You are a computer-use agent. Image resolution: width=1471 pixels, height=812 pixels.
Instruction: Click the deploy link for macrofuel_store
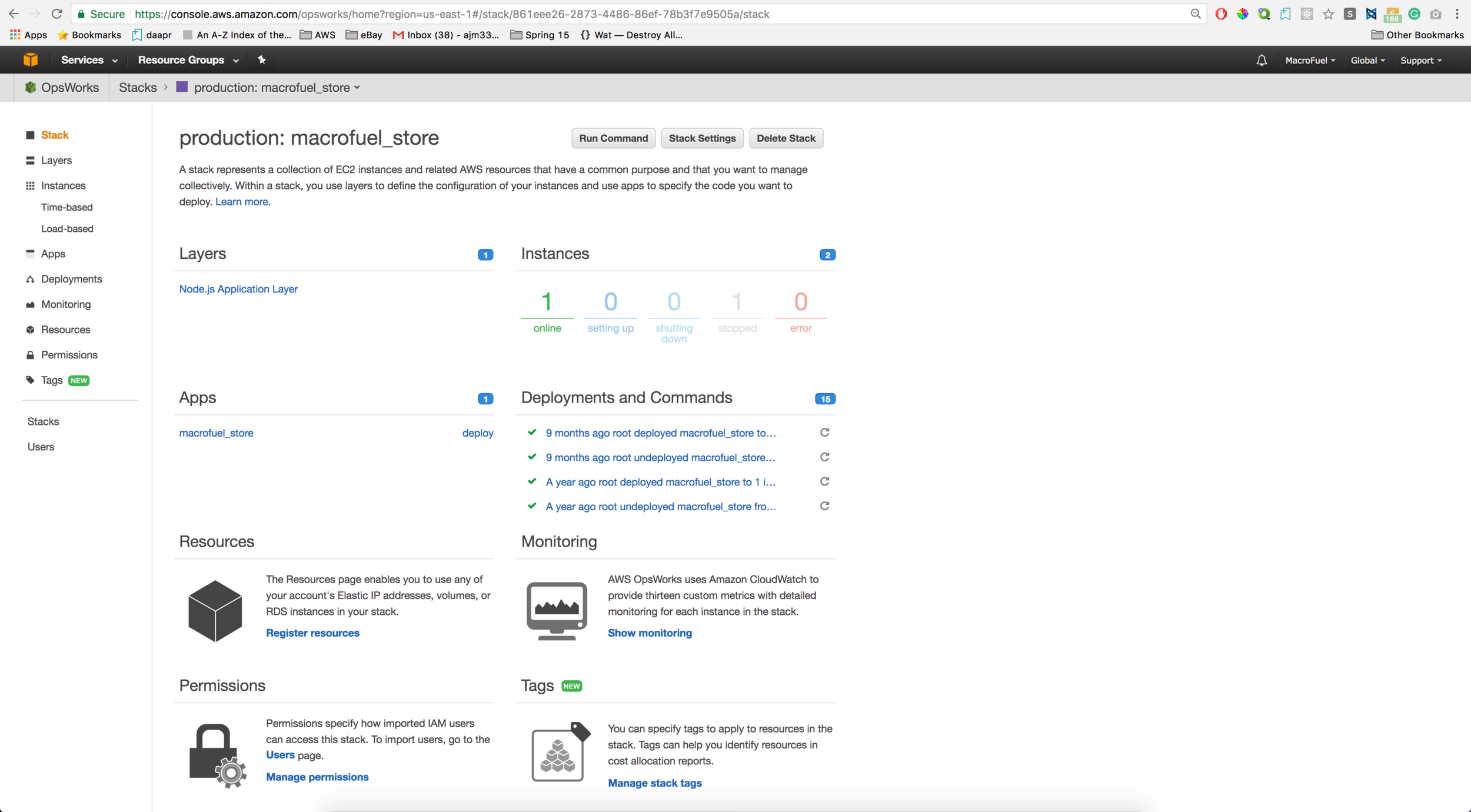[x=478, y=433]
